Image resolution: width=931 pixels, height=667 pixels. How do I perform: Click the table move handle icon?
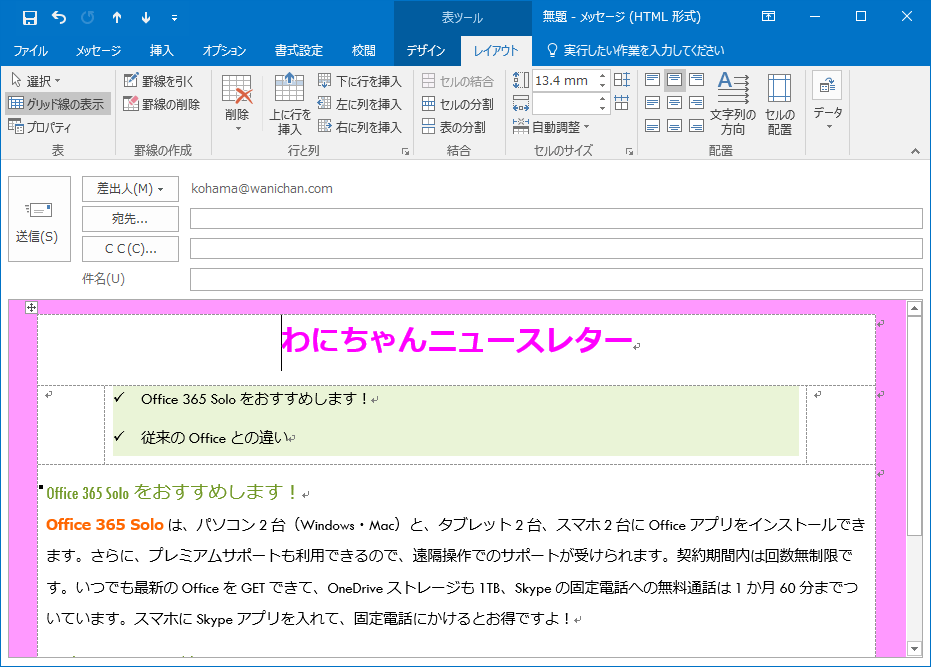[31, 308]
